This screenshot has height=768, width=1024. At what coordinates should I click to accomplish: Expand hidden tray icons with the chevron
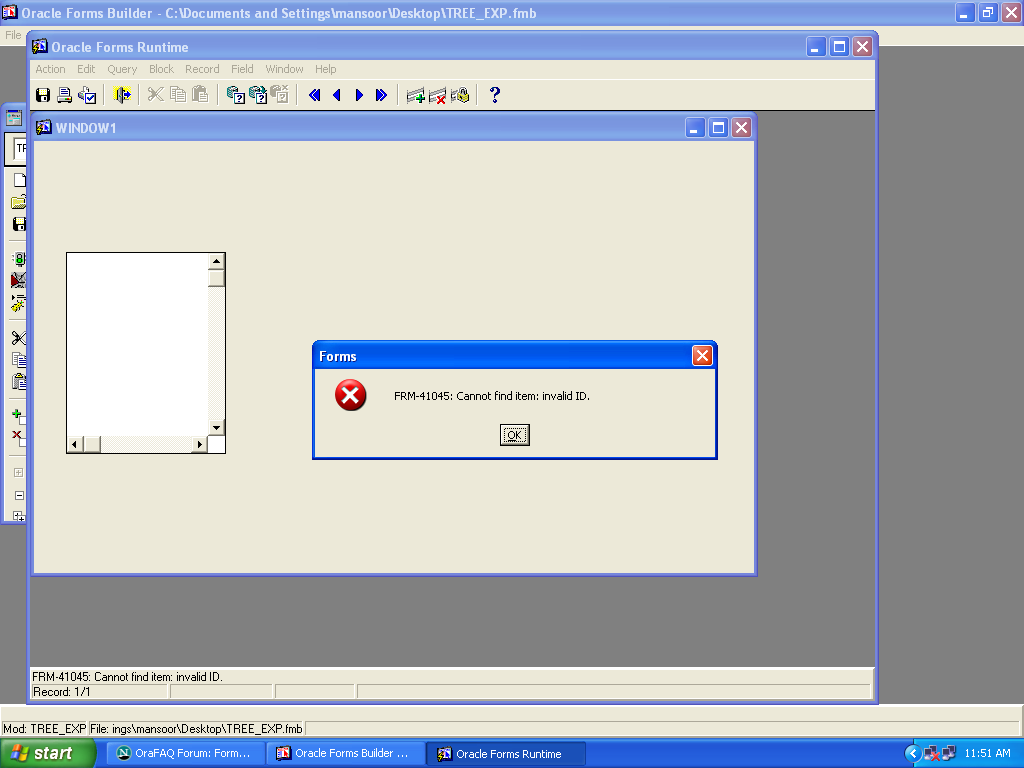912,754
